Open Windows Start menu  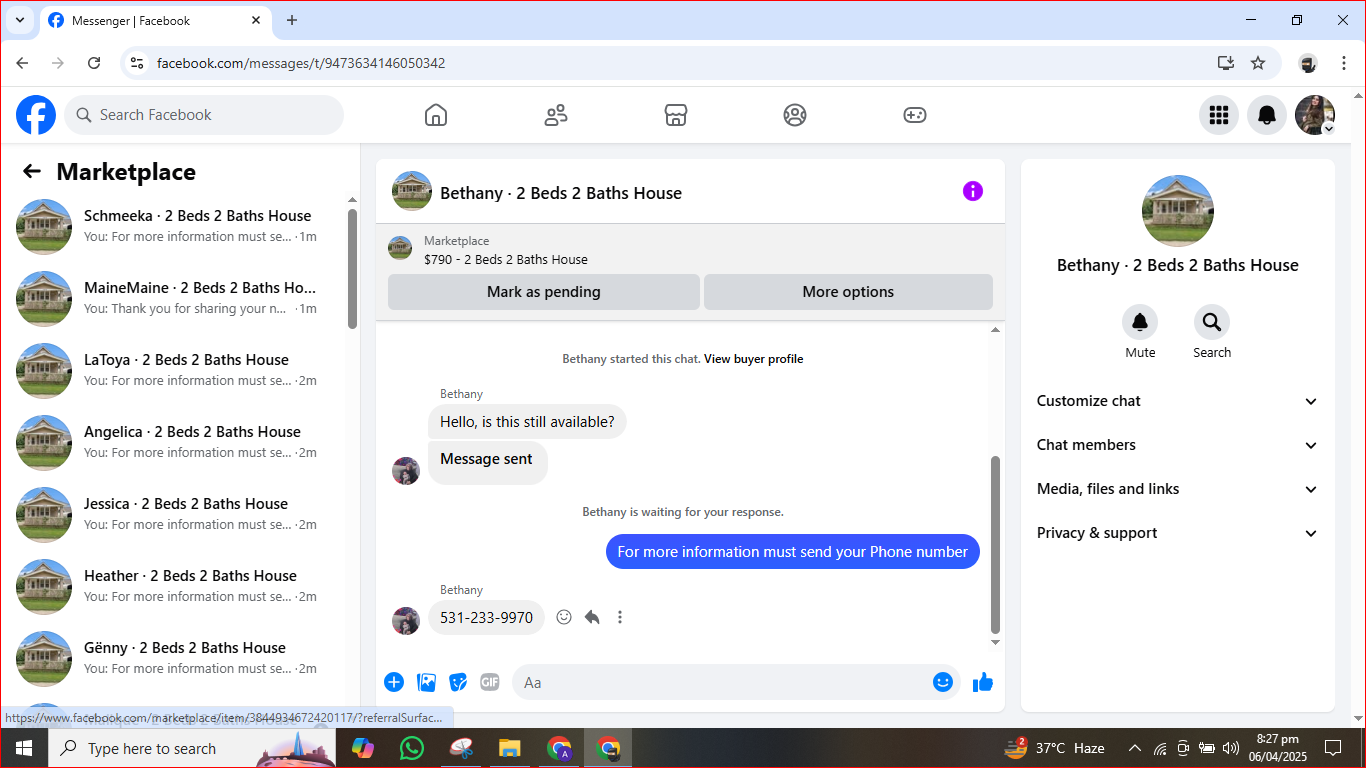pyautogui.click(x=24, y=748)
